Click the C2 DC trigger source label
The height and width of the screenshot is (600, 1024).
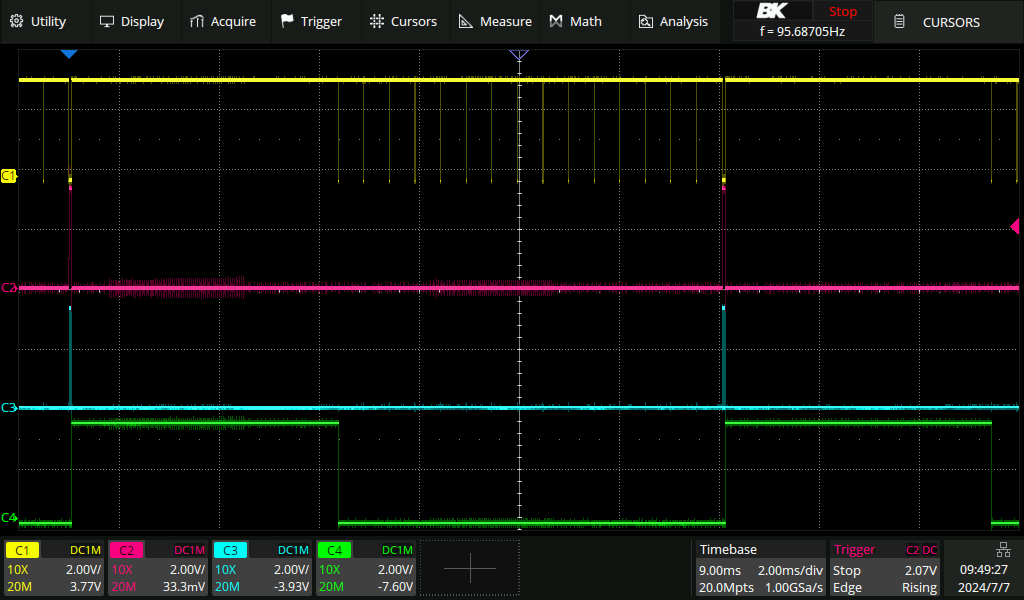pos(921,550)
